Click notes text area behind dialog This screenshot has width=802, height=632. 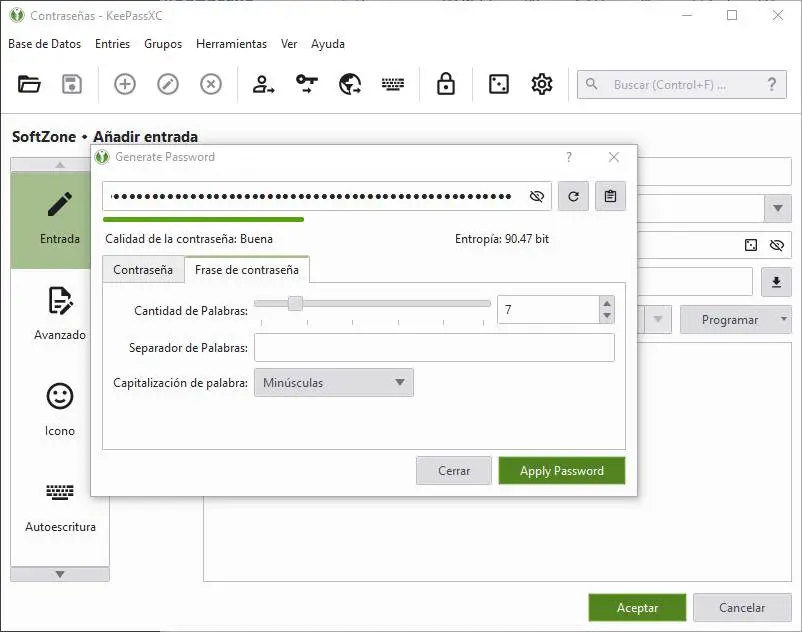pos(497,537)
